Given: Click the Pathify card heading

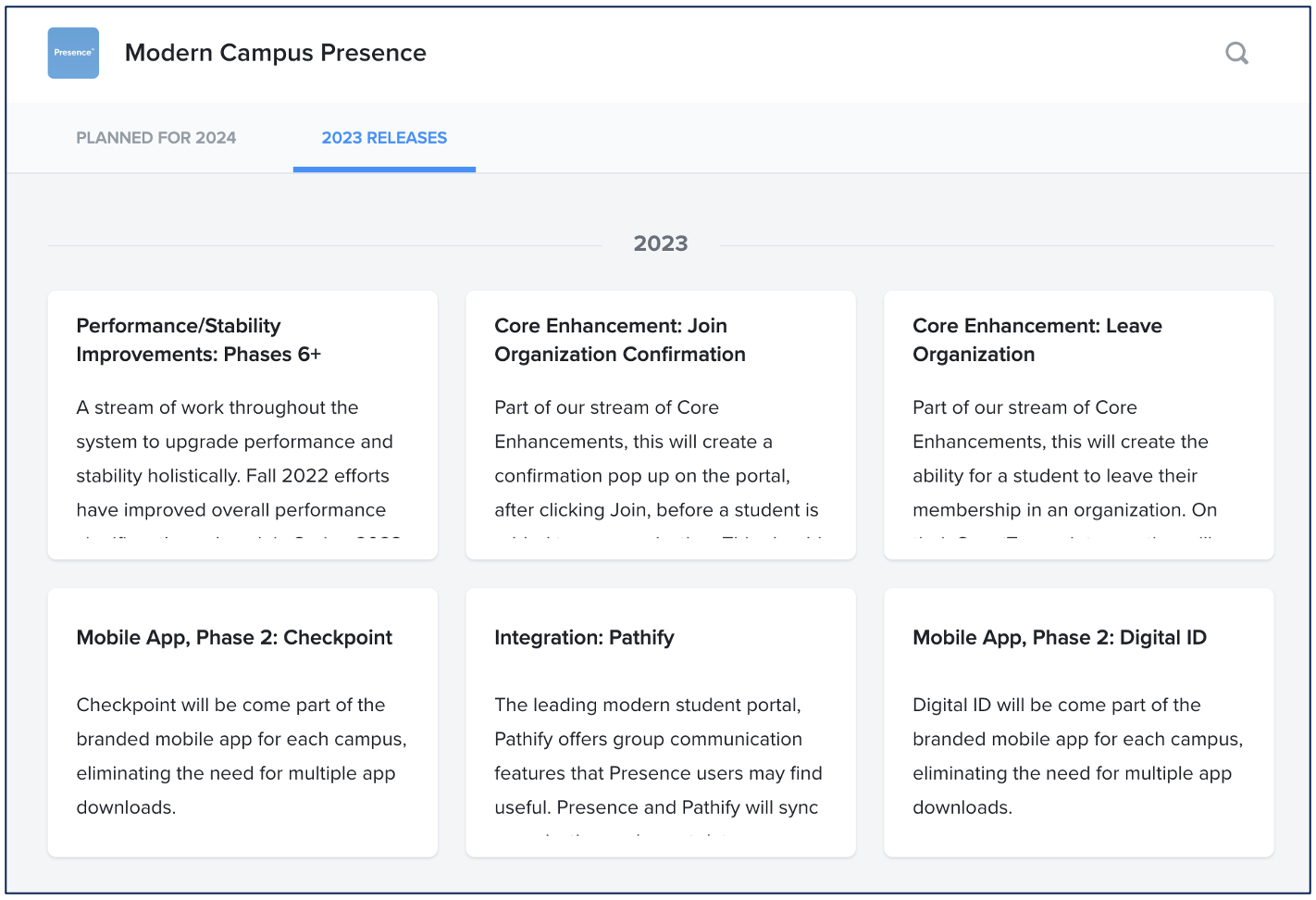Looking at the screenshot, I should [x=584, y=637].
